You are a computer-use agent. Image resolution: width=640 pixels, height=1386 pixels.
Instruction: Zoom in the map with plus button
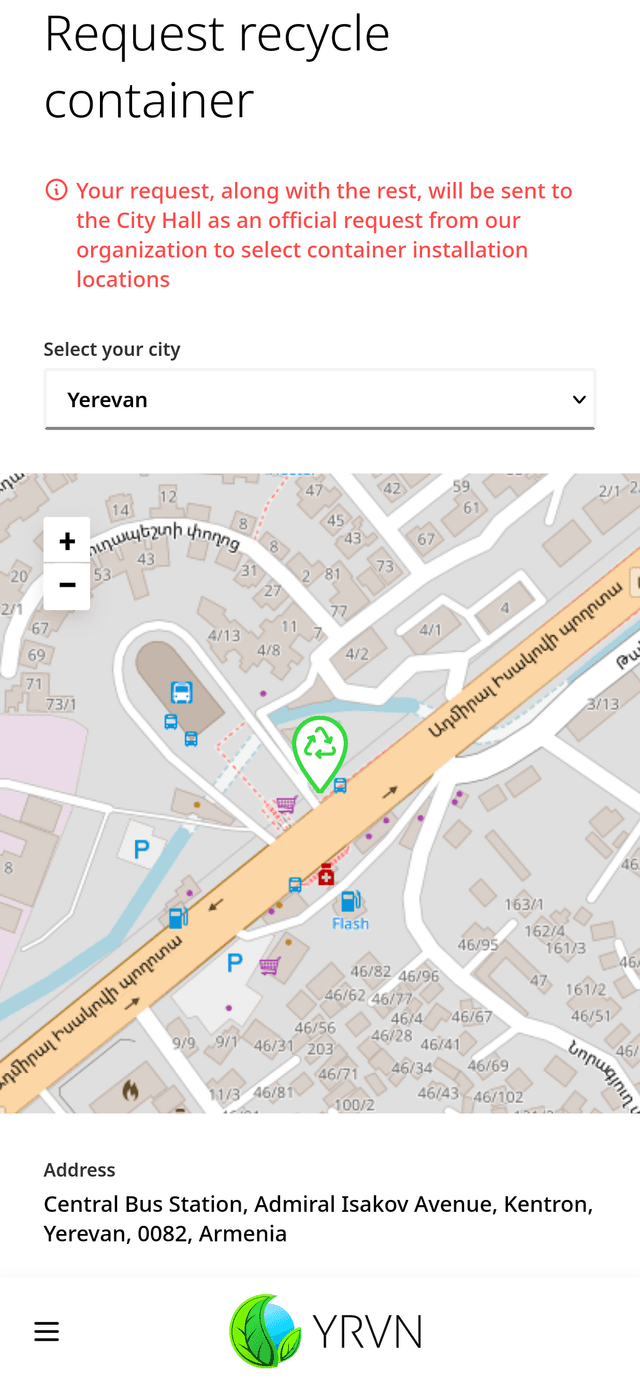click(67, 541)
